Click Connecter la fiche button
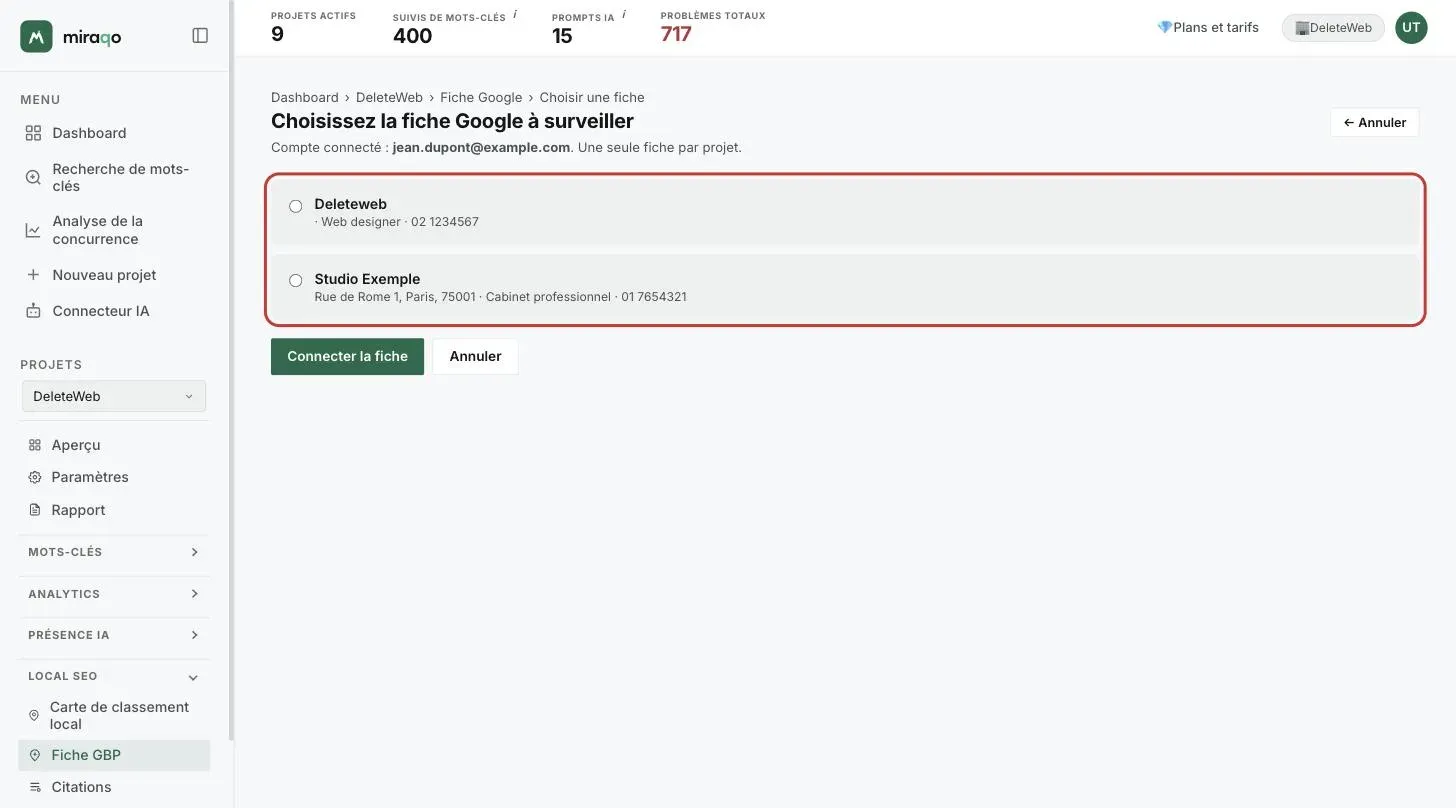Screen dimensions: 1456x808 point(347,356)
